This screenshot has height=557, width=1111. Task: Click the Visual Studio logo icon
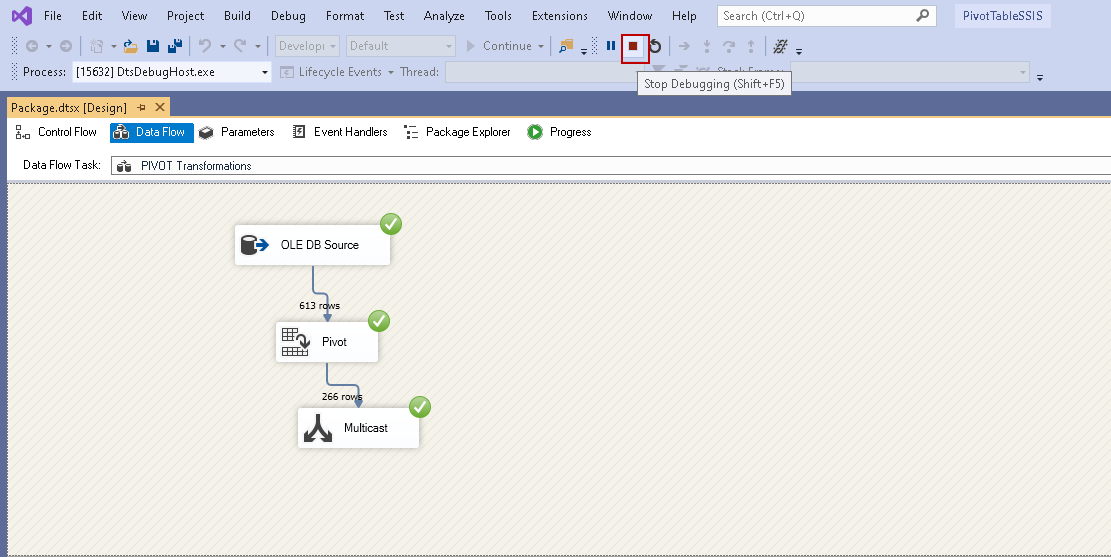pos(22,16)
